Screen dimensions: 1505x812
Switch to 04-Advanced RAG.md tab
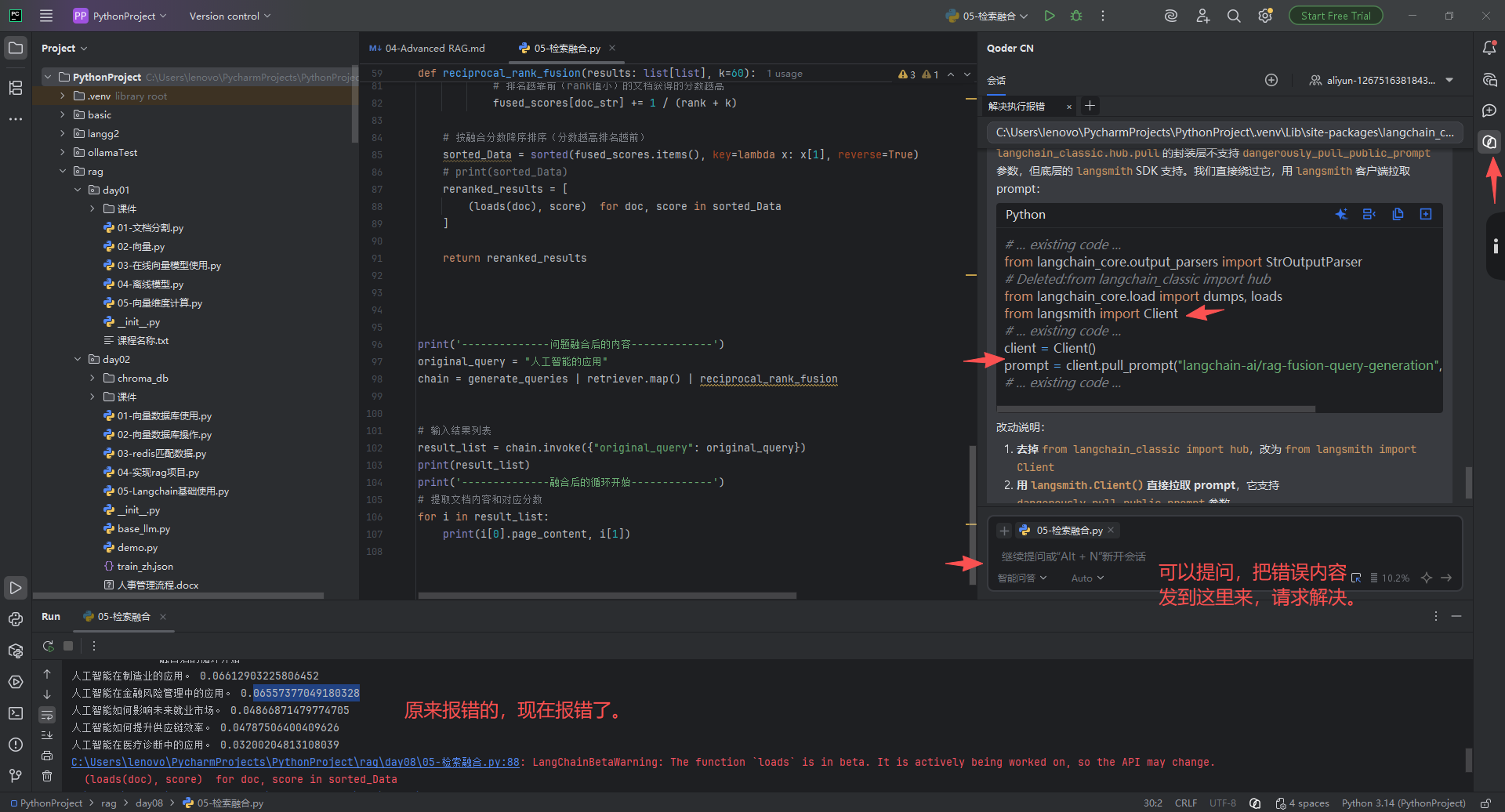(427, 48)
